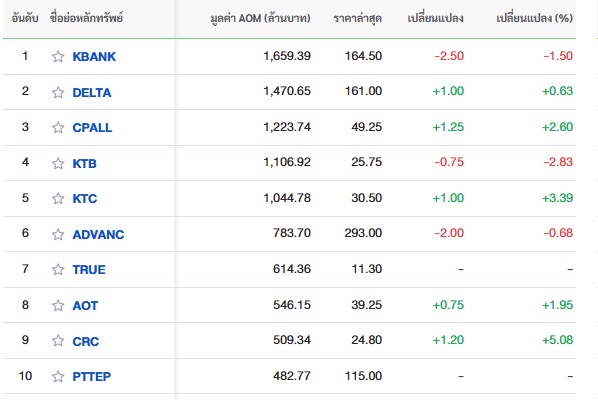Sort by ราคาล่าสุด column header

tap(358, 18)
